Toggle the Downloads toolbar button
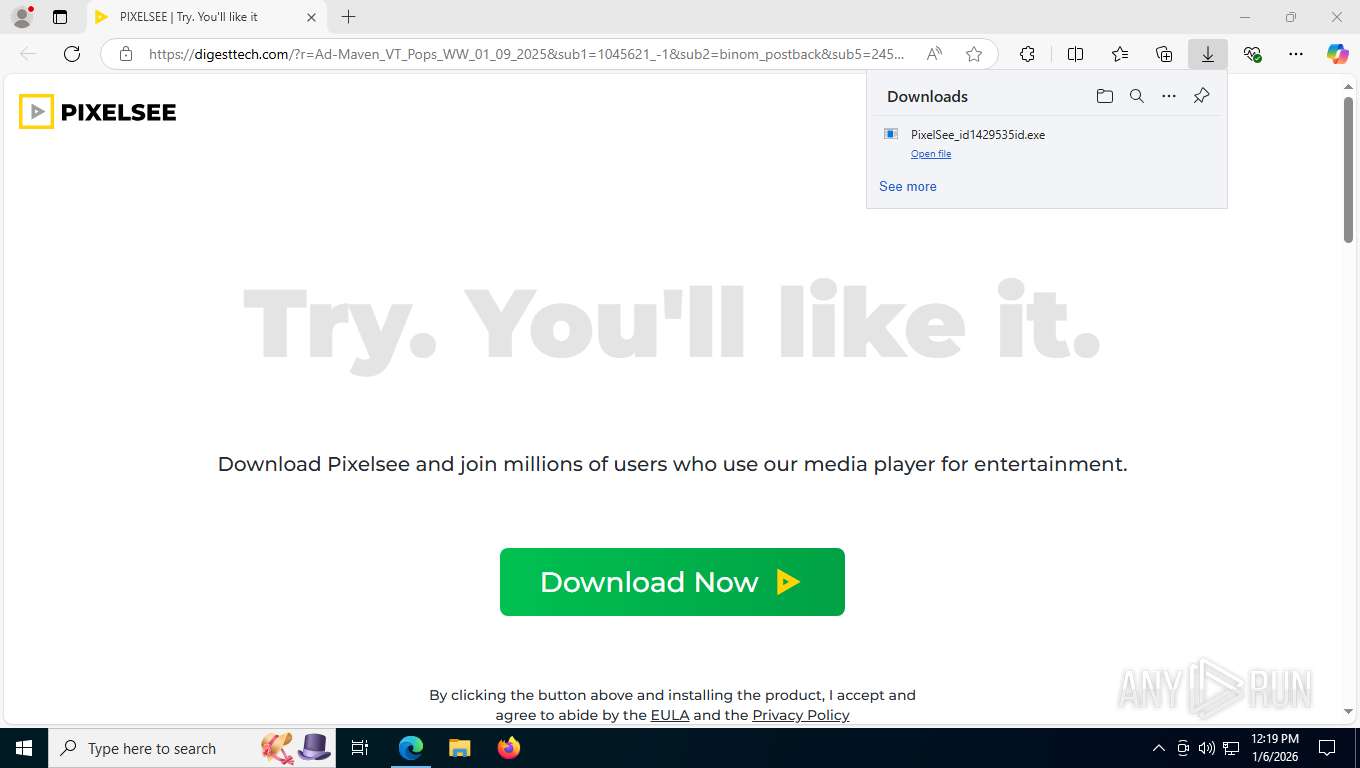Image resolution: width=1360 pixels, height=768 pixels. click(x=1208, y=54)
